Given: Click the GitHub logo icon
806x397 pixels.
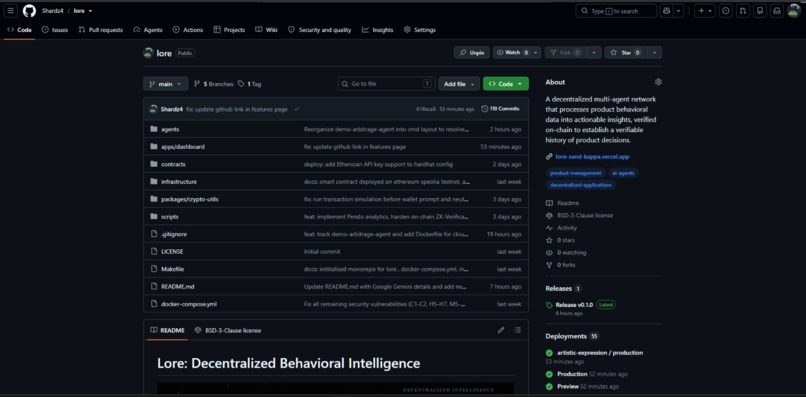Looking at the screenshot, I should point(29,11).
